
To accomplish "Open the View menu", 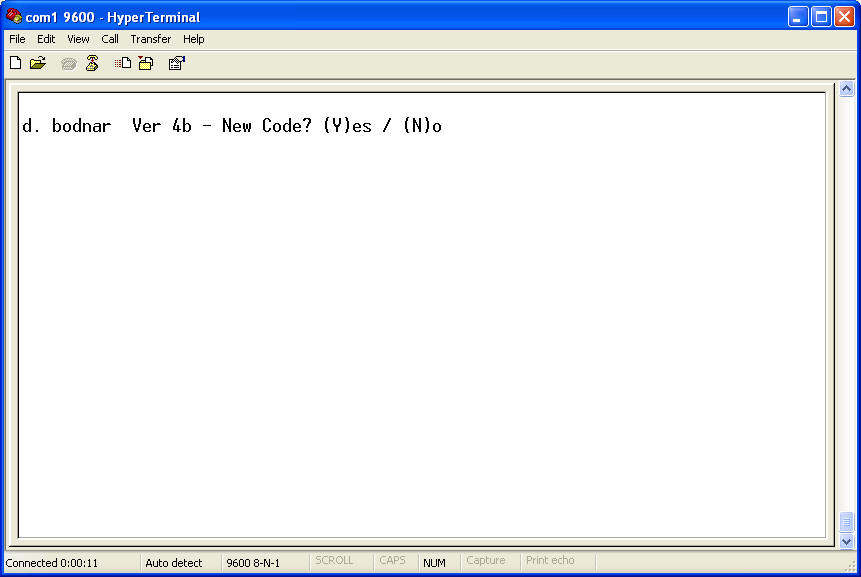I will pyautogui.click(x=78, y=39).
